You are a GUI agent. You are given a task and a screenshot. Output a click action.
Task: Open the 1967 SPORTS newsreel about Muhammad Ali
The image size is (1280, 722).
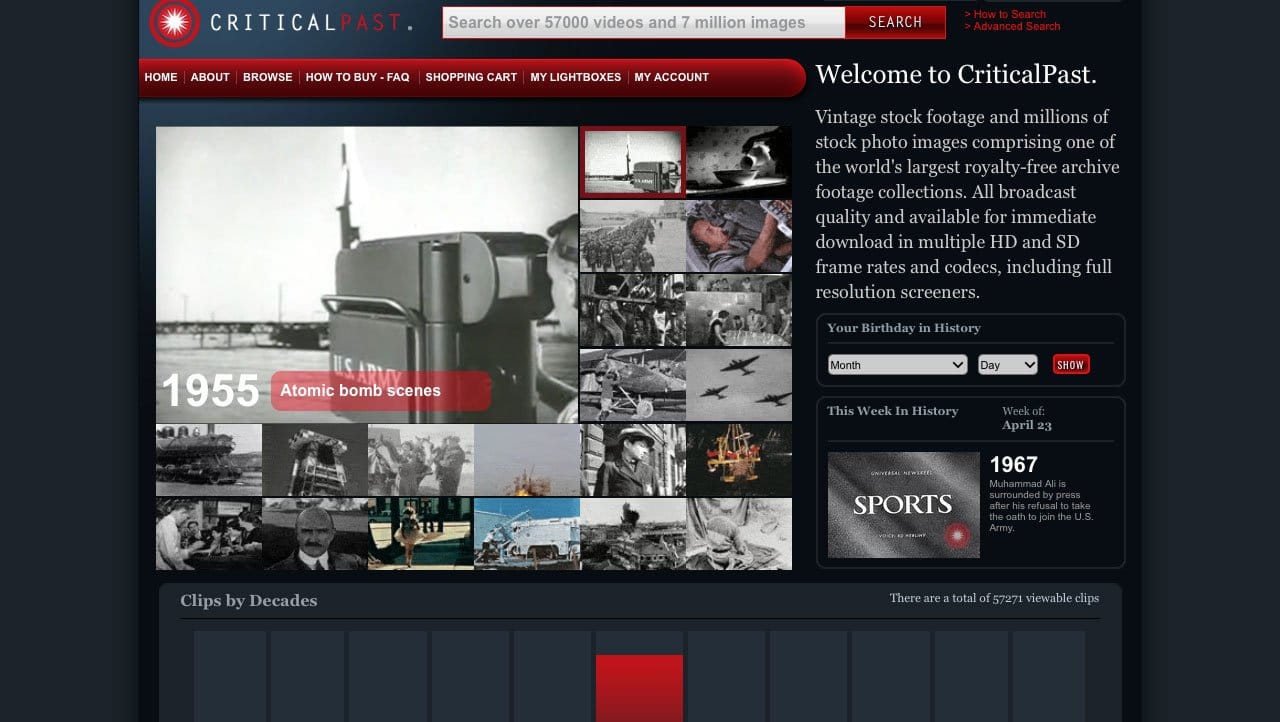click(903, 504)
